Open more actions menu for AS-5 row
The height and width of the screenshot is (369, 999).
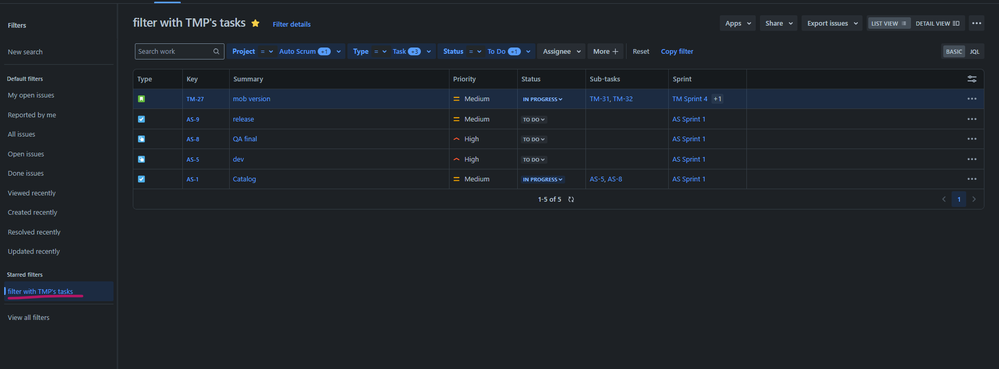pyautogui.click(x=972, y=159)
